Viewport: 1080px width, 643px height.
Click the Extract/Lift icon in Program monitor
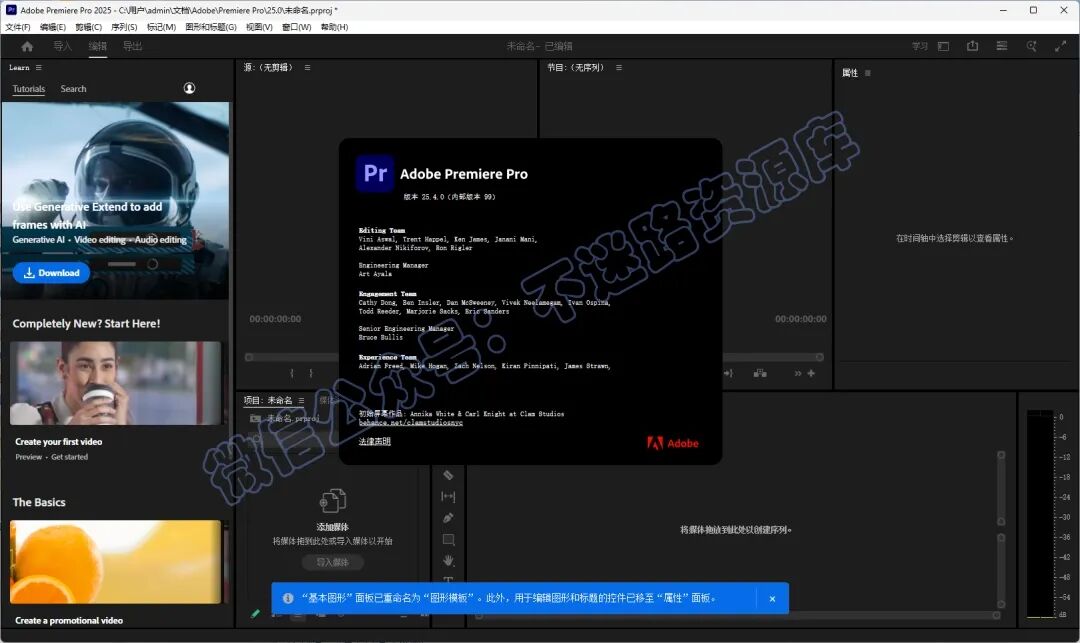760,373
